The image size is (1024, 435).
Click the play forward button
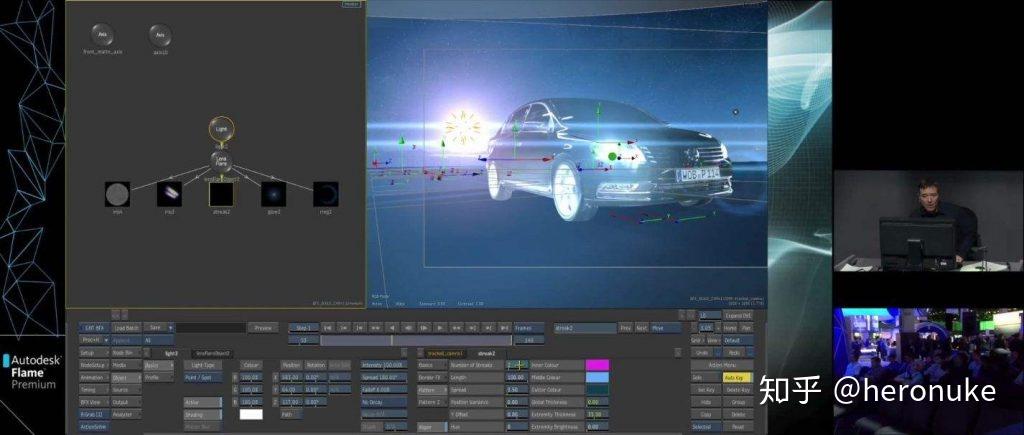tap(440, 328)
